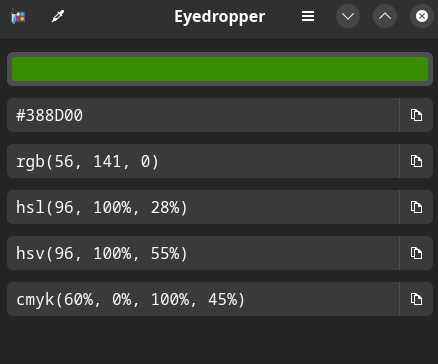Activate the color picker eyedropper tool
This screenshot has width=438, height=364.
(x=58, y=16)
